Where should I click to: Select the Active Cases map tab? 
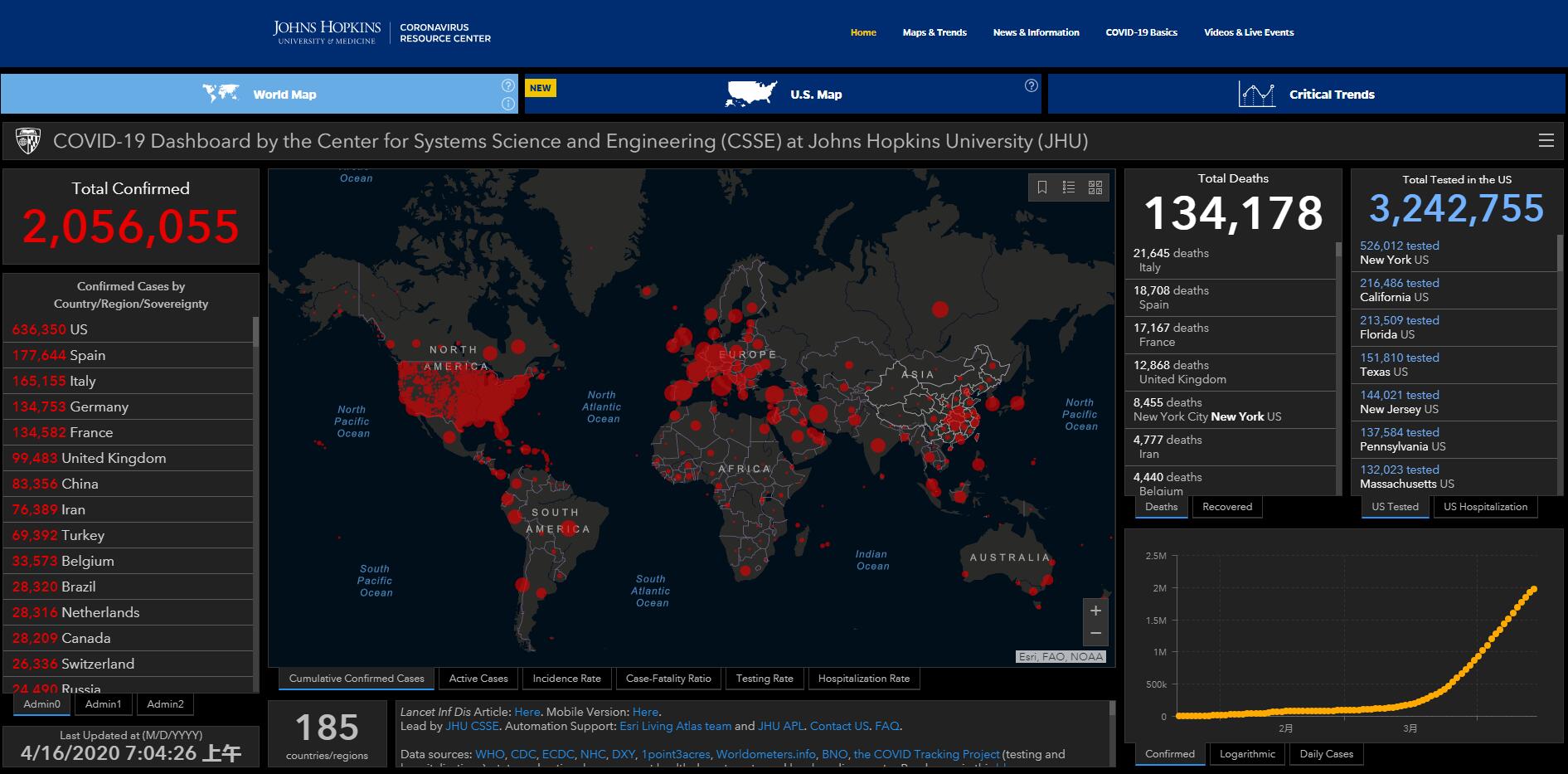click(x=478, y=679)
